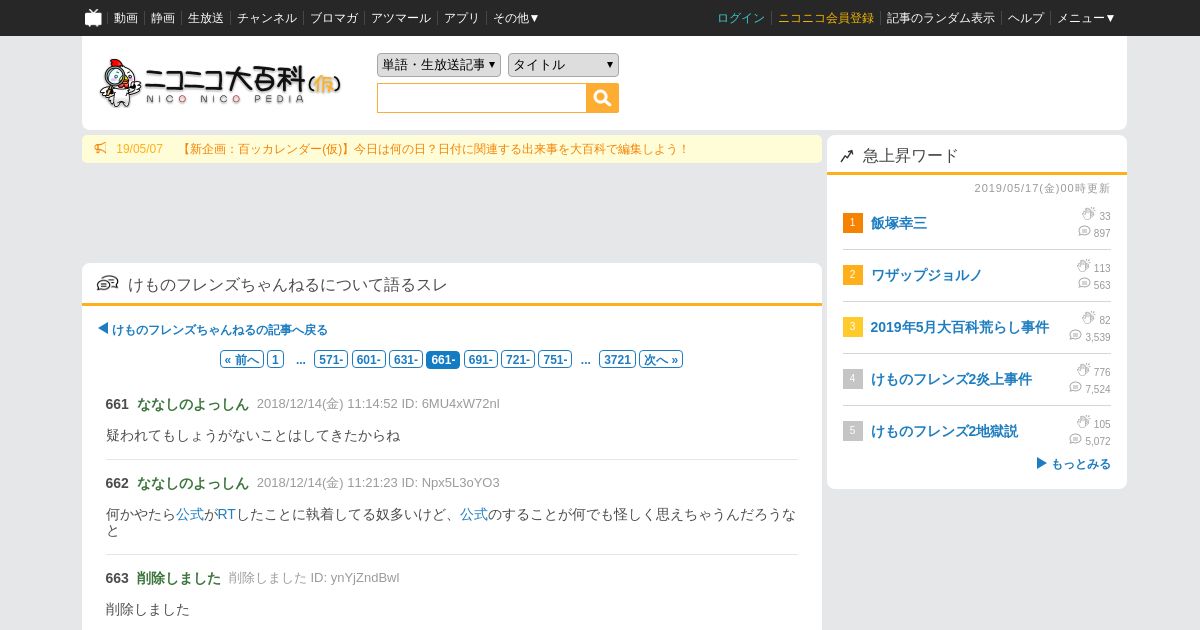The image size is (1200, 630).
Task: Click the megaphone announcement icon
Action: (x=100, y=149)
